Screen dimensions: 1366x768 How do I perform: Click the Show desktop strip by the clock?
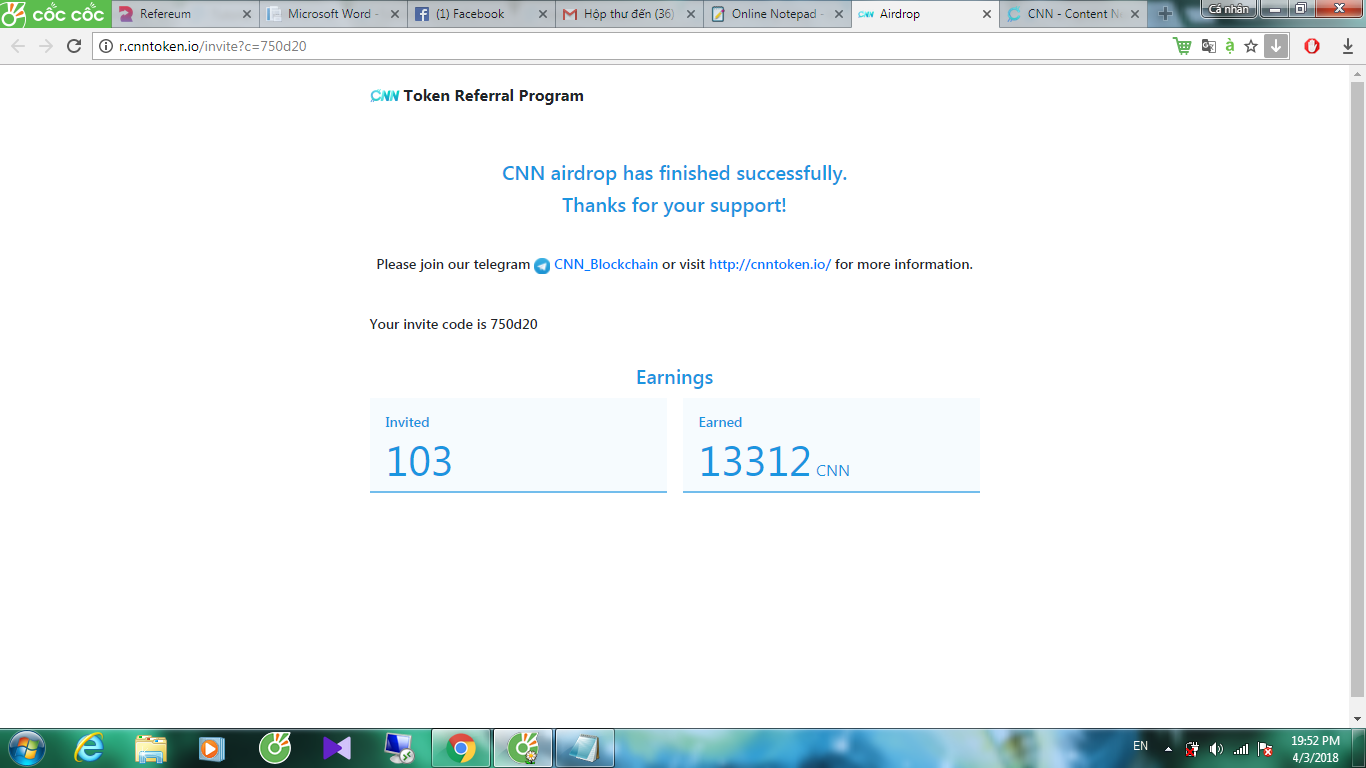1359,748
